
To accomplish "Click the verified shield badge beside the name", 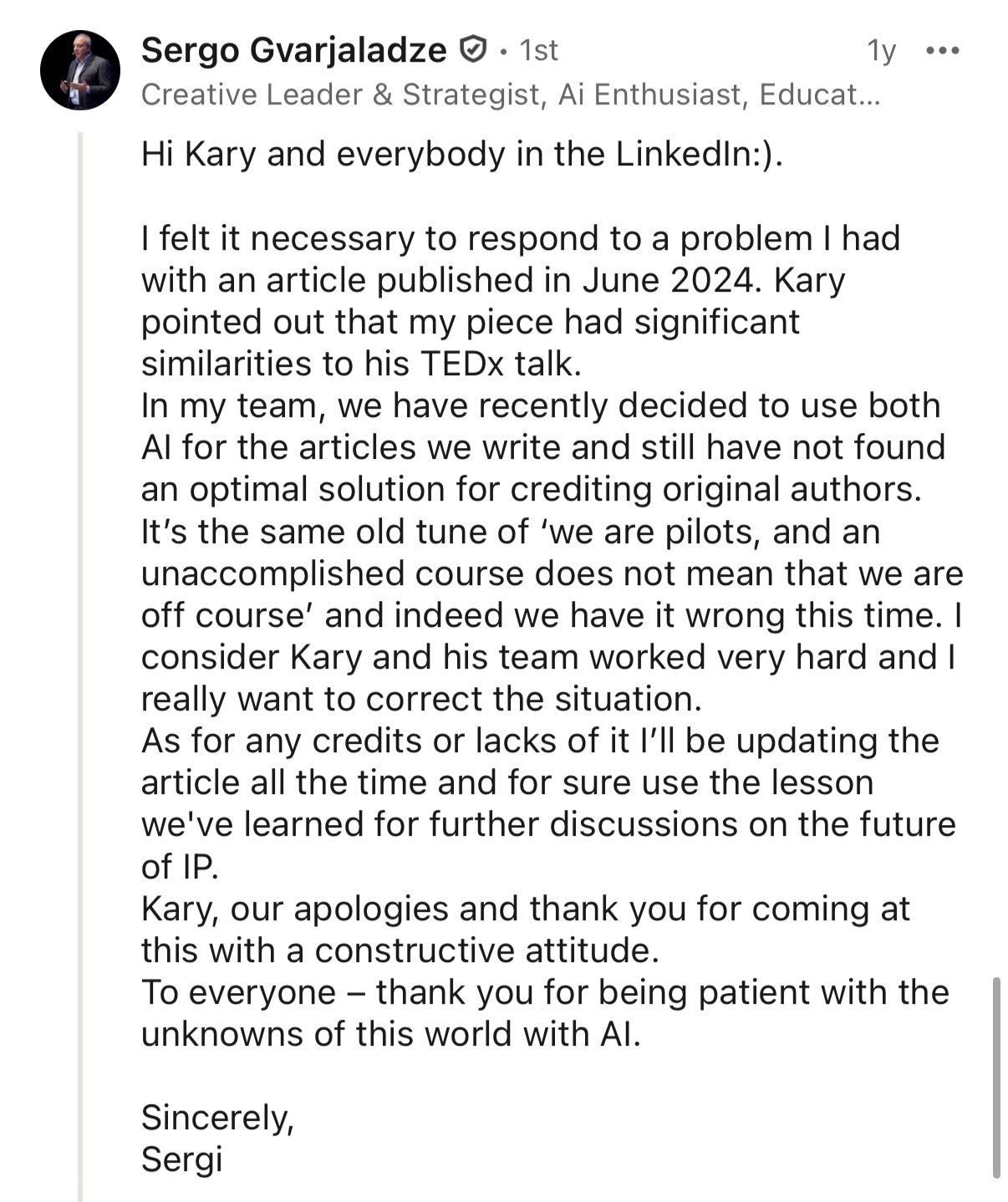I will pyautogui.click(x=472, y=50).
